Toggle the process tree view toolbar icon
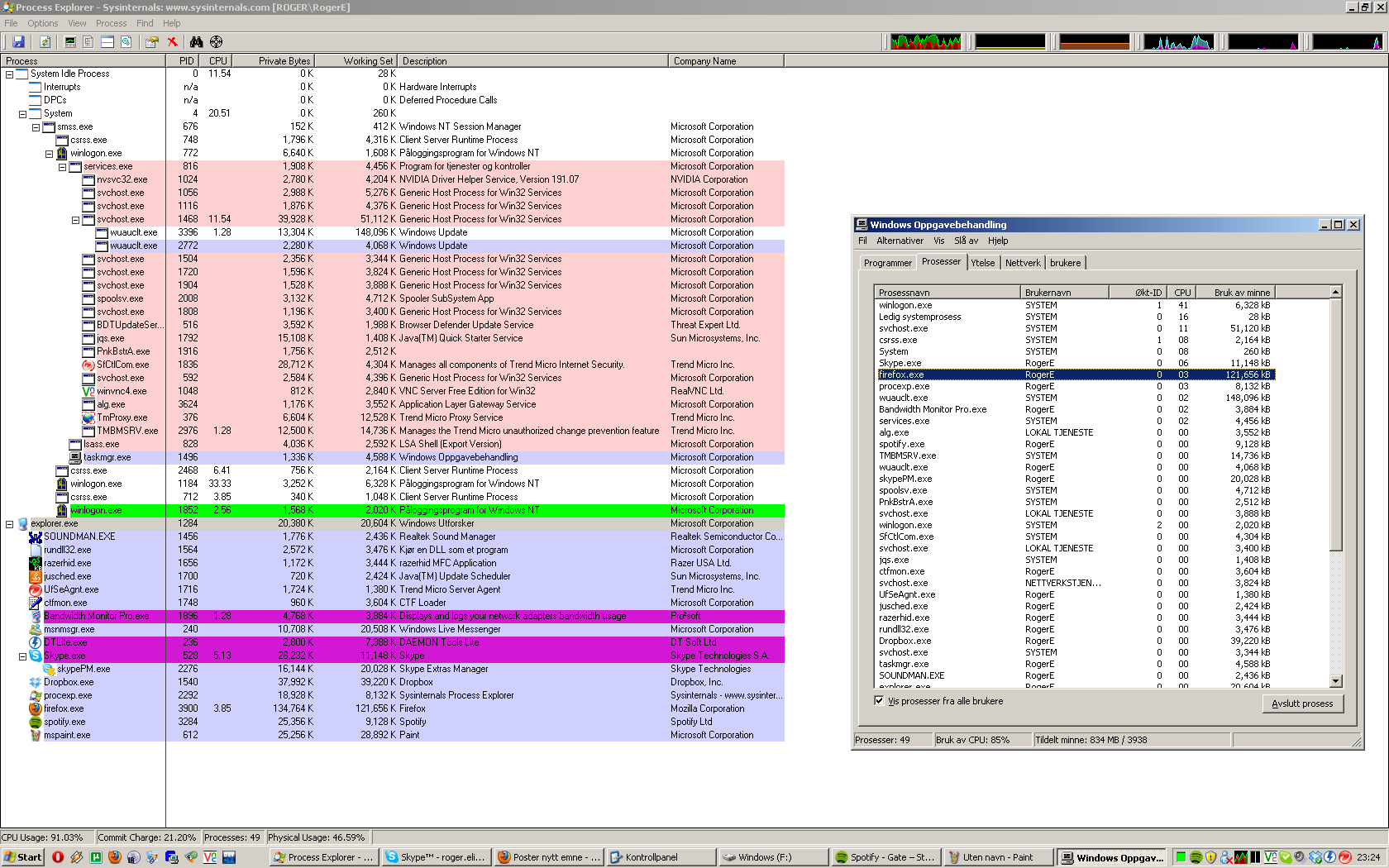Viewport: 1389px width, 868px height. [x=88, y=42]
